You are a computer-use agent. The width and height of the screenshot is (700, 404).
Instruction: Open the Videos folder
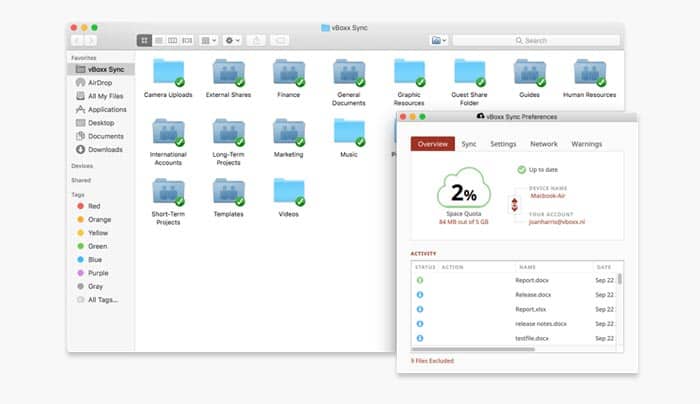coord(288,191)
